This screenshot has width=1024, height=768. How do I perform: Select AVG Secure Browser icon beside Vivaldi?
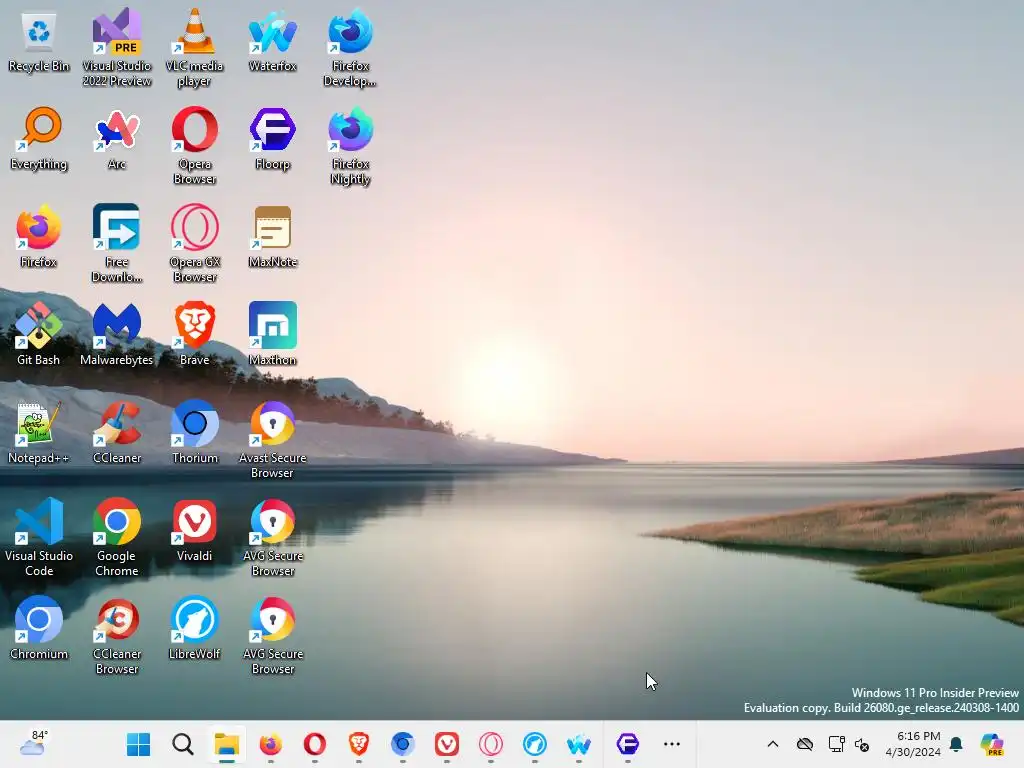273,537
